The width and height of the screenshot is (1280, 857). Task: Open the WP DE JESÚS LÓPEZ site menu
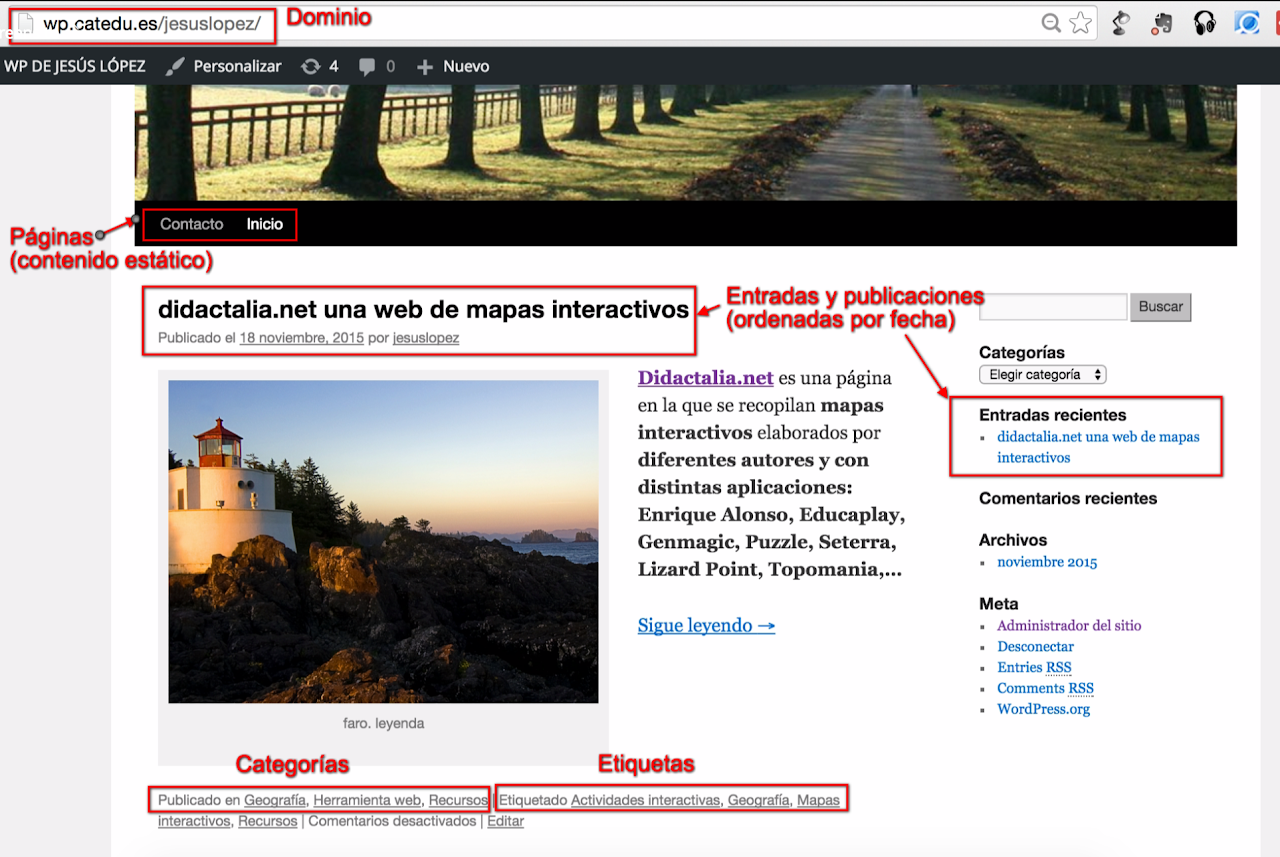click(75, 66)
